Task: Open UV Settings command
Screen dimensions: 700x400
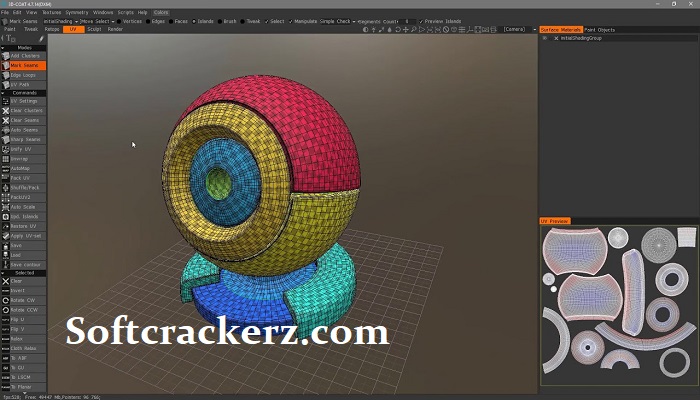Action: pos(23,101)
